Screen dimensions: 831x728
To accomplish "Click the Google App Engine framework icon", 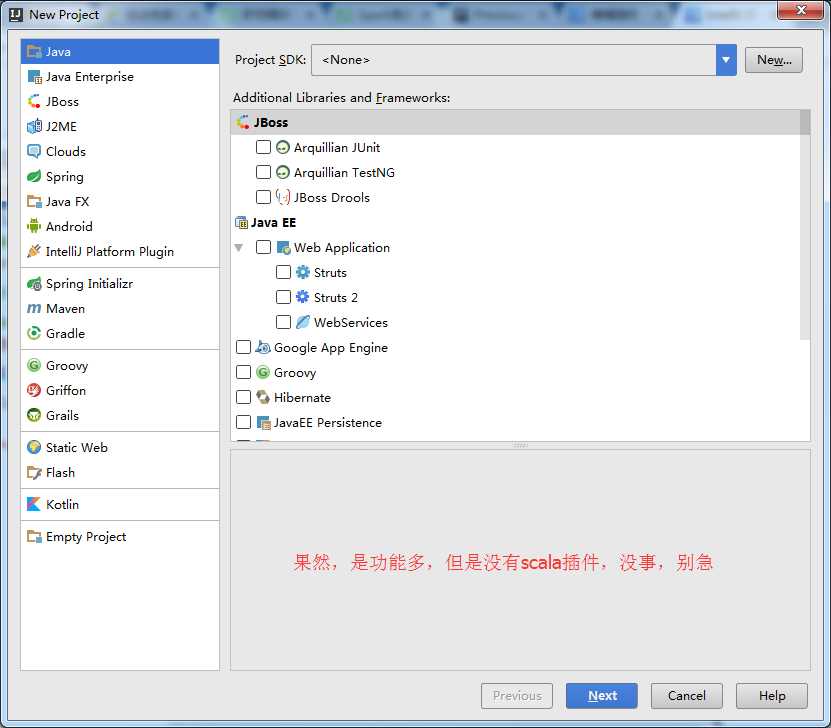I will (263, 348).
